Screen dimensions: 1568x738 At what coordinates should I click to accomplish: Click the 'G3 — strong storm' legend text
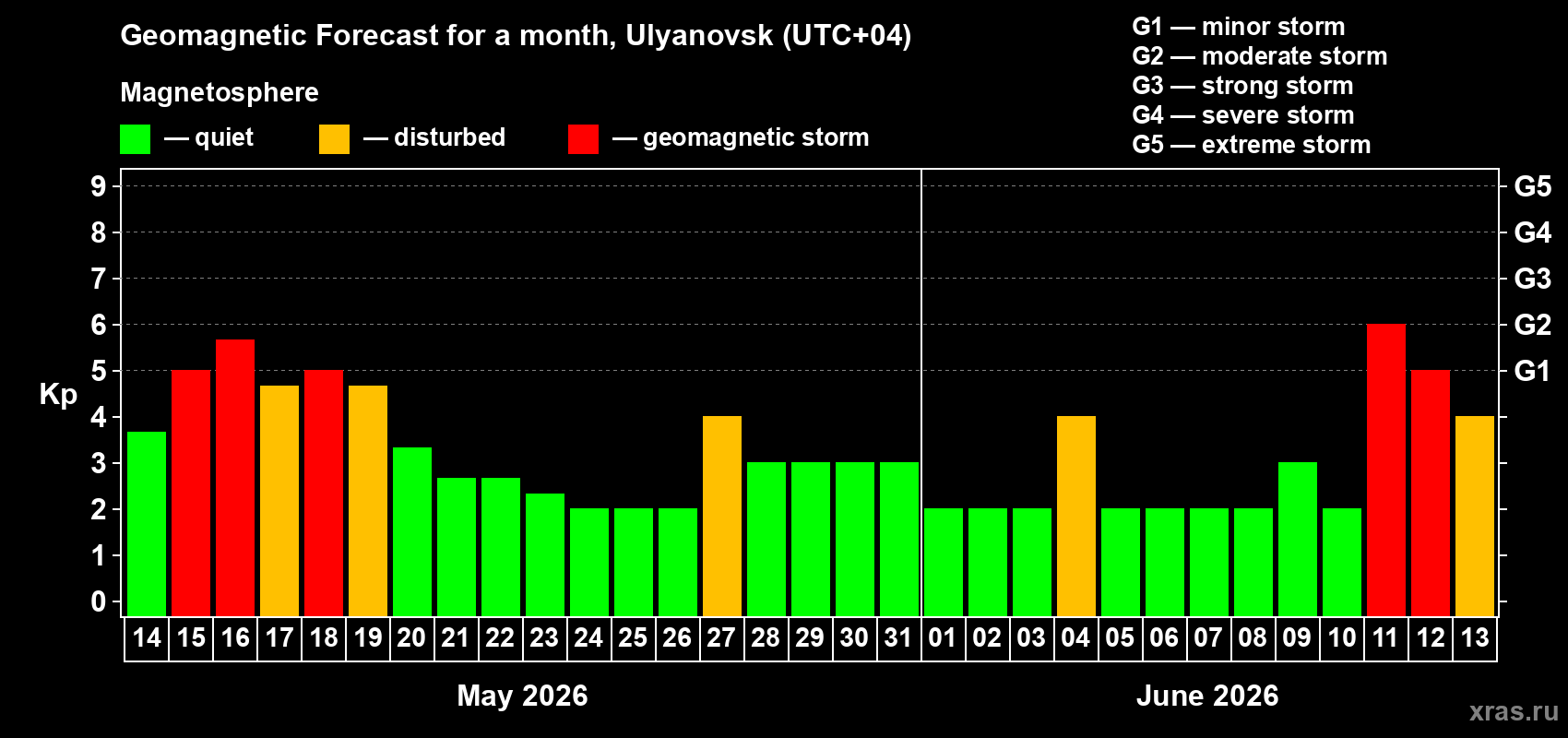pyautogui.click(x=1242, y=86)
